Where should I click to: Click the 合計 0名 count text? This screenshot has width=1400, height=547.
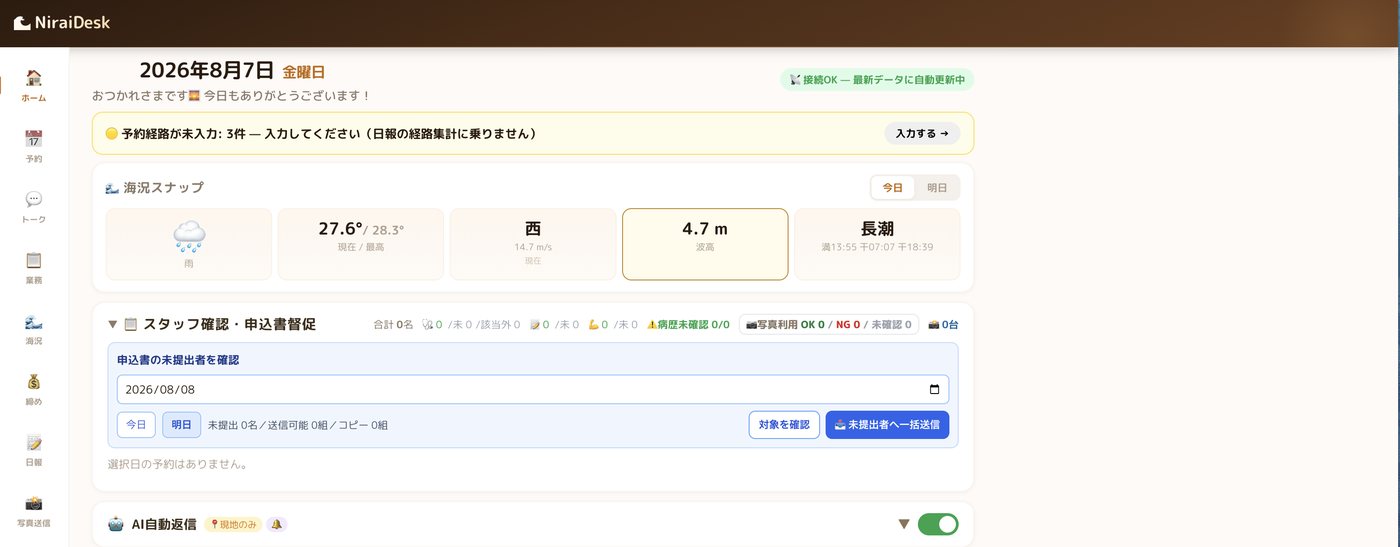pos(393,325)
